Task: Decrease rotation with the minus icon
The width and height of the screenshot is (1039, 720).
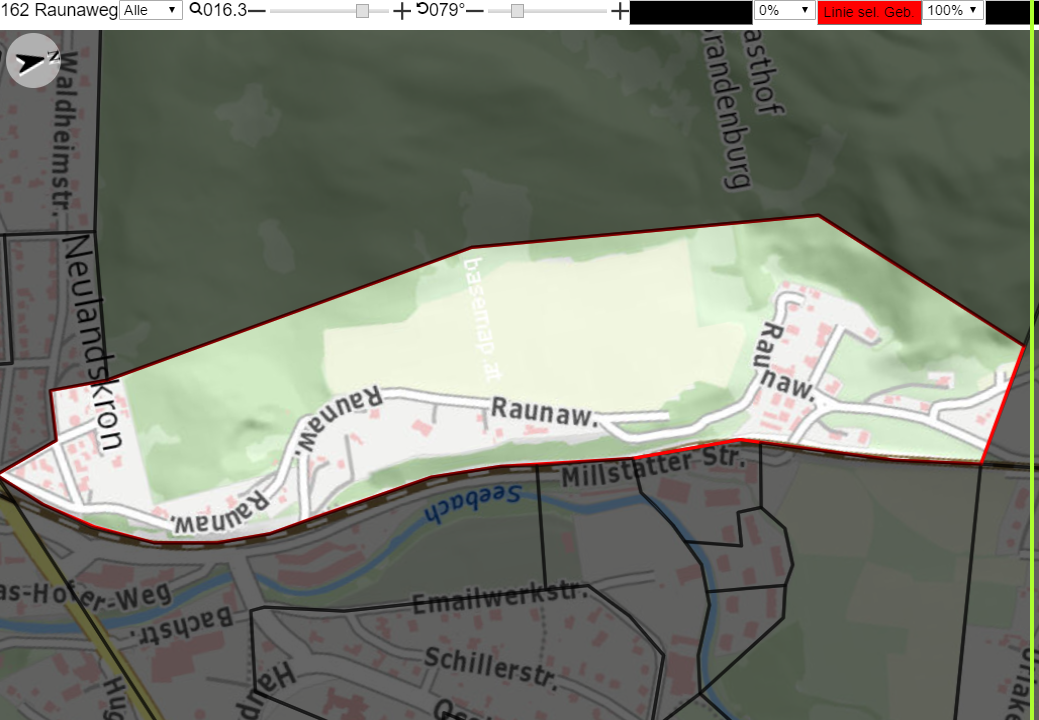Action: [x=474, y=11]
